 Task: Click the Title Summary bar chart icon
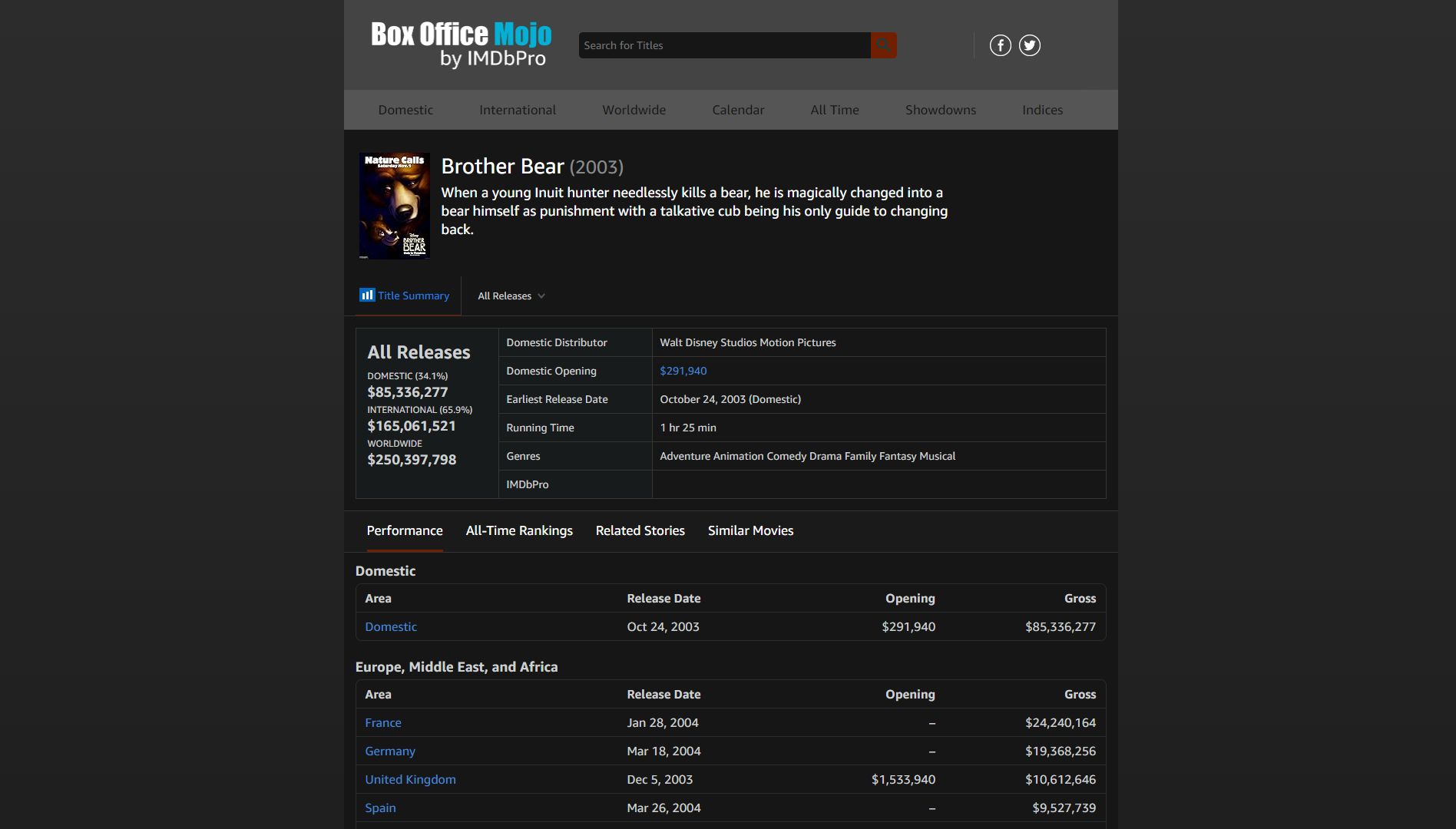pos(367,295)
